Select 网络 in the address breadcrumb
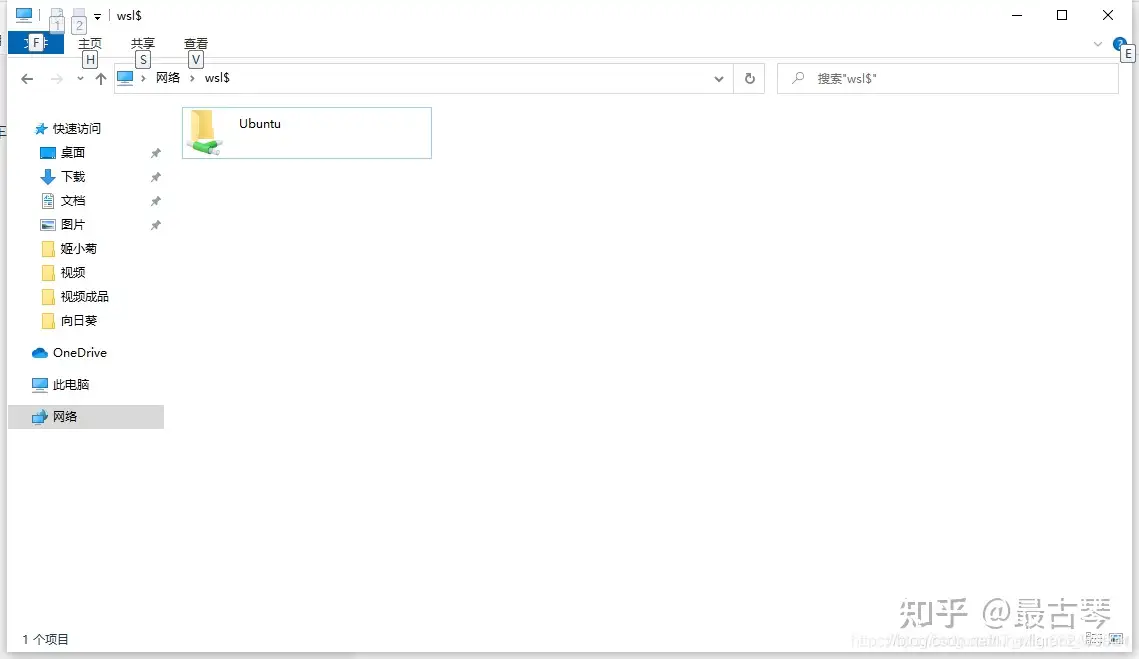1139x659 pixels. pyautogui.click(x=168, y=78)
